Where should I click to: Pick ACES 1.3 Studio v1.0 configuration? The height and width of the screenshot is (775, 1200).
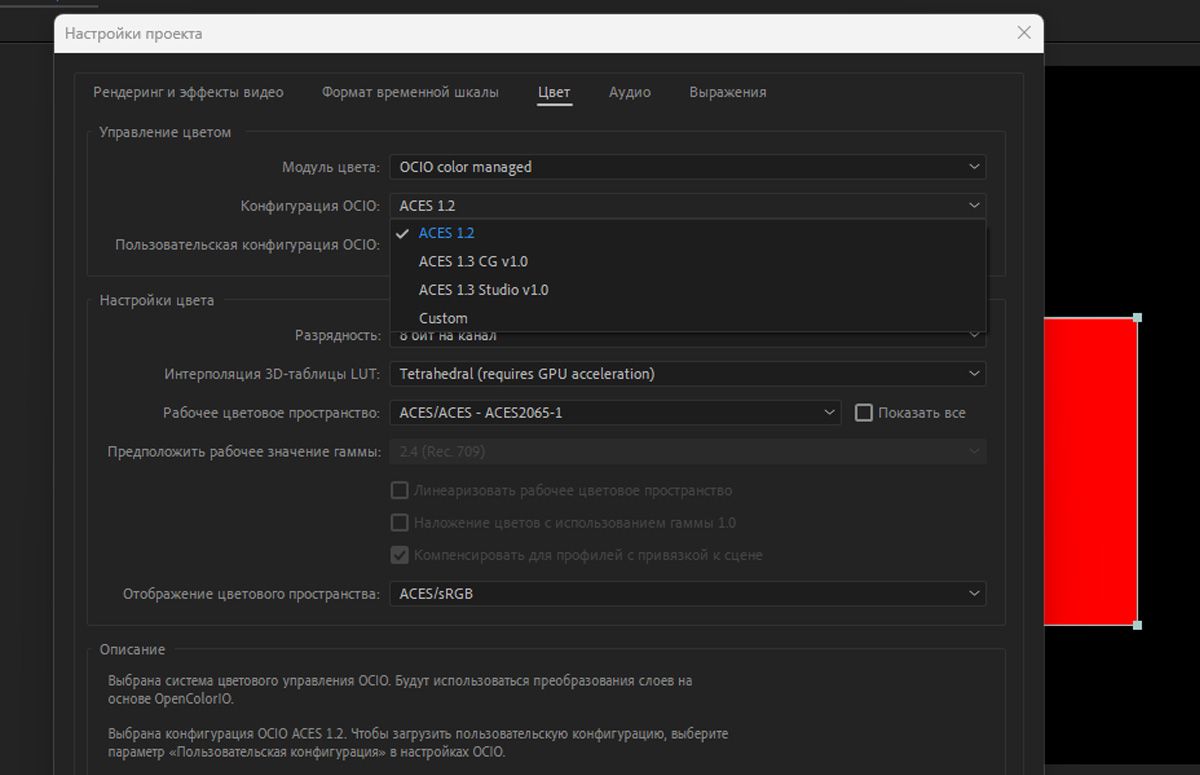coord(483,290)
